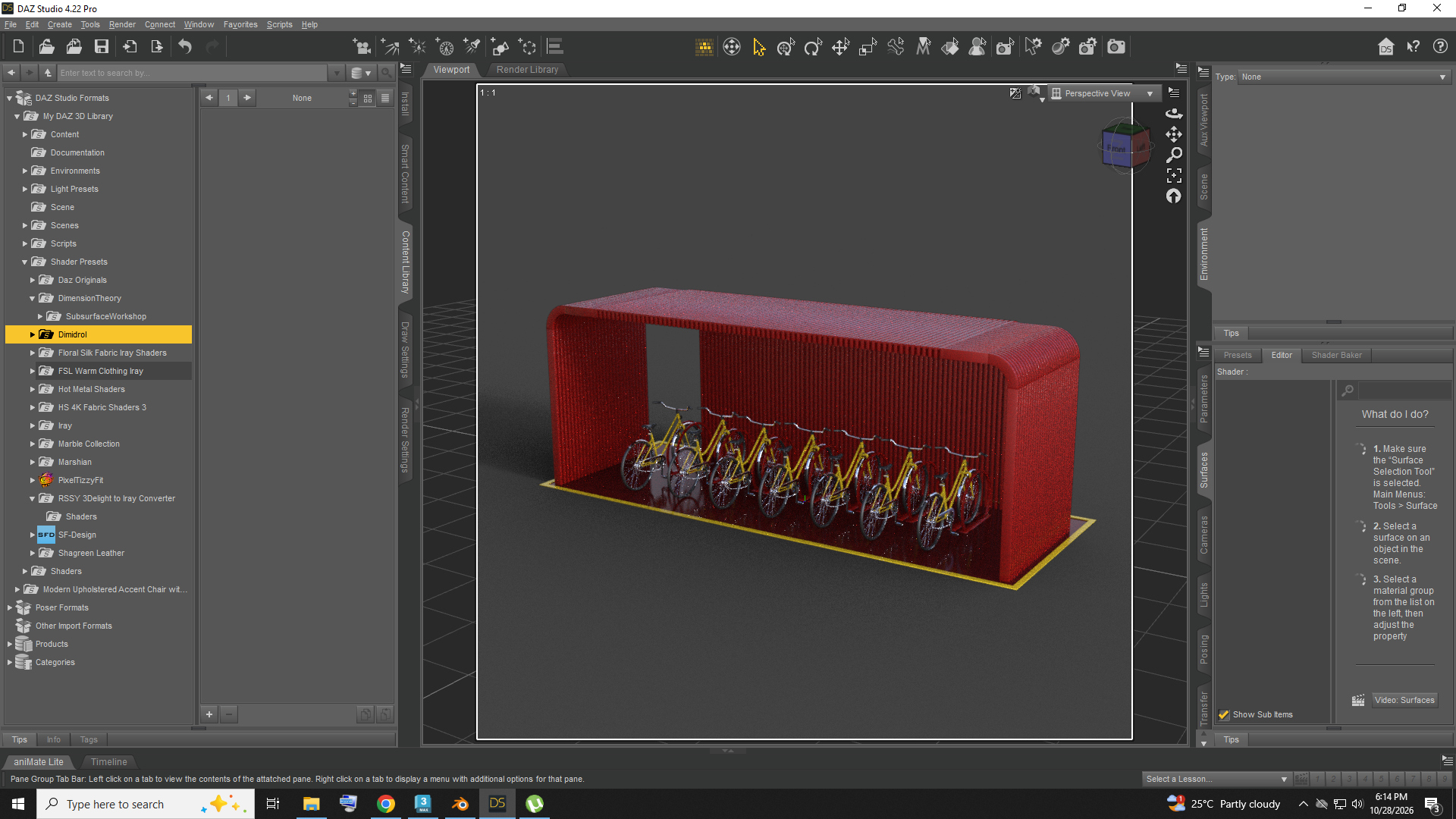Open the Presets tab in Surfaces pane
1456x819 pixels.
tap(1238, 355)
